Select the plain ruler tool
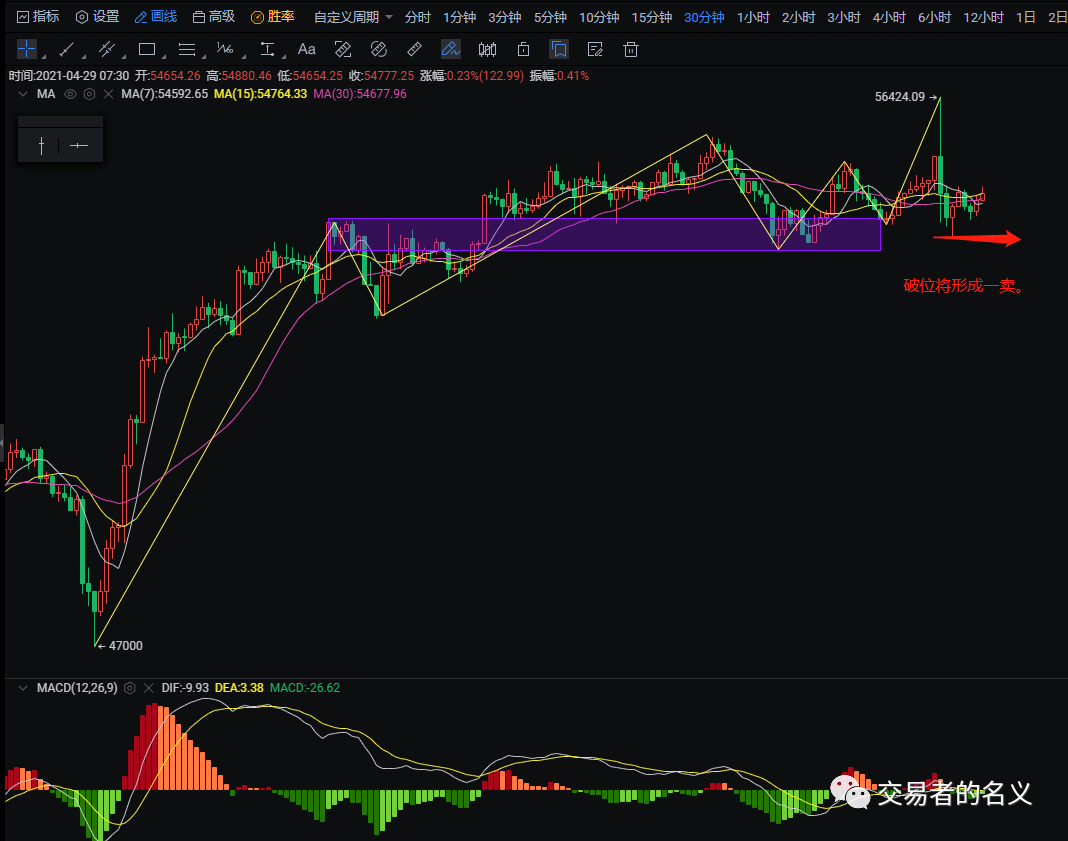 (x=414, y=49)
